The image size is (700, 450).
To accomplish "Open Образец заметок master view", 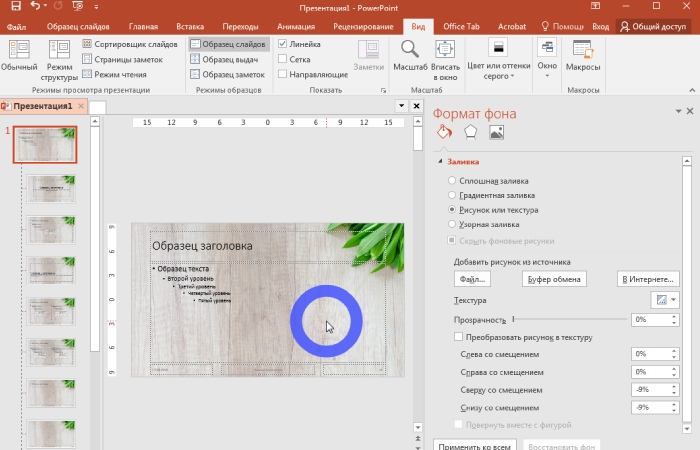I will coord(228,75).
